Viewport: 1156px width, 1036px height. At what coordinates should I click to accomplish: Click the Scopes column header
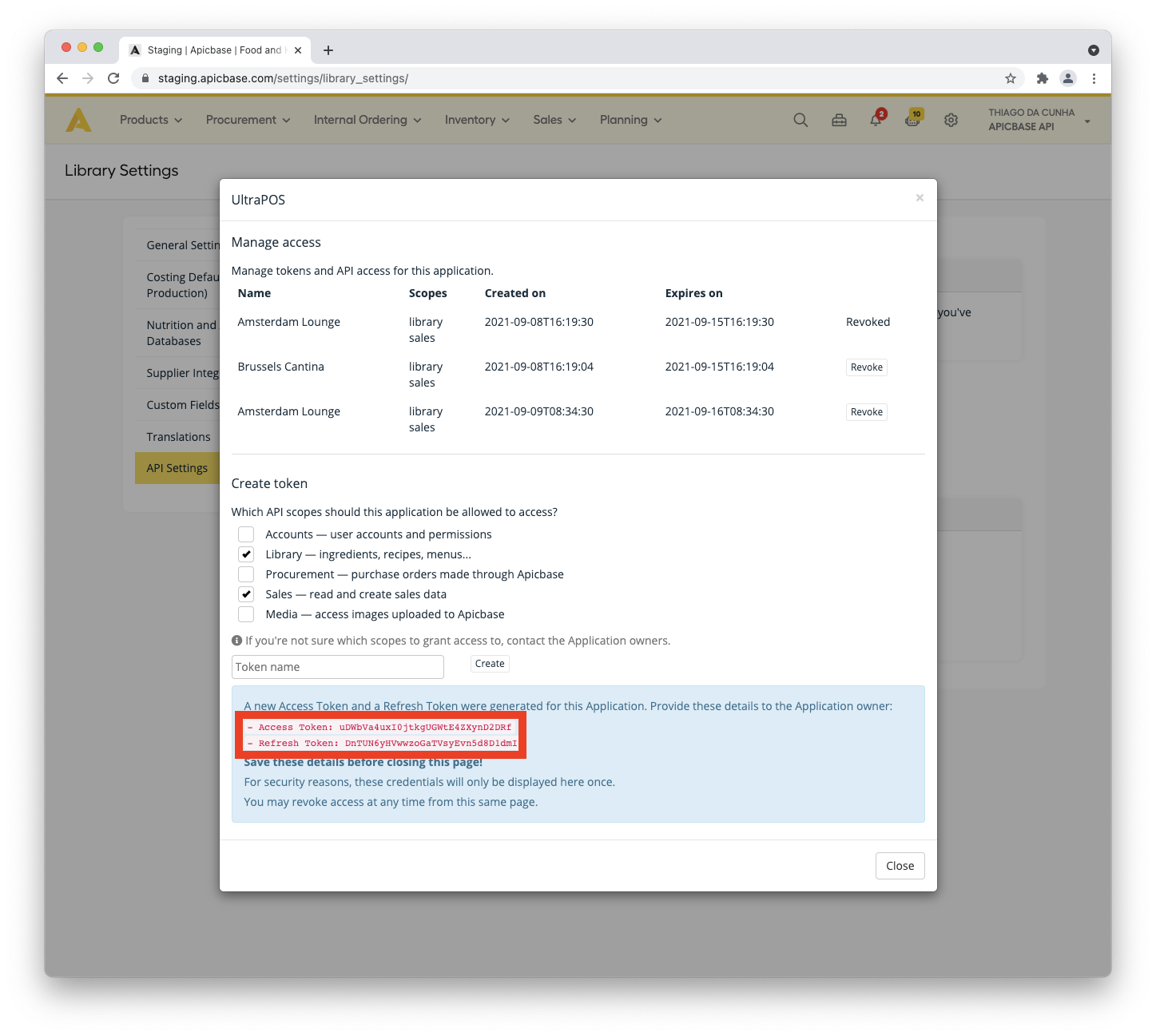click(428, 293)
